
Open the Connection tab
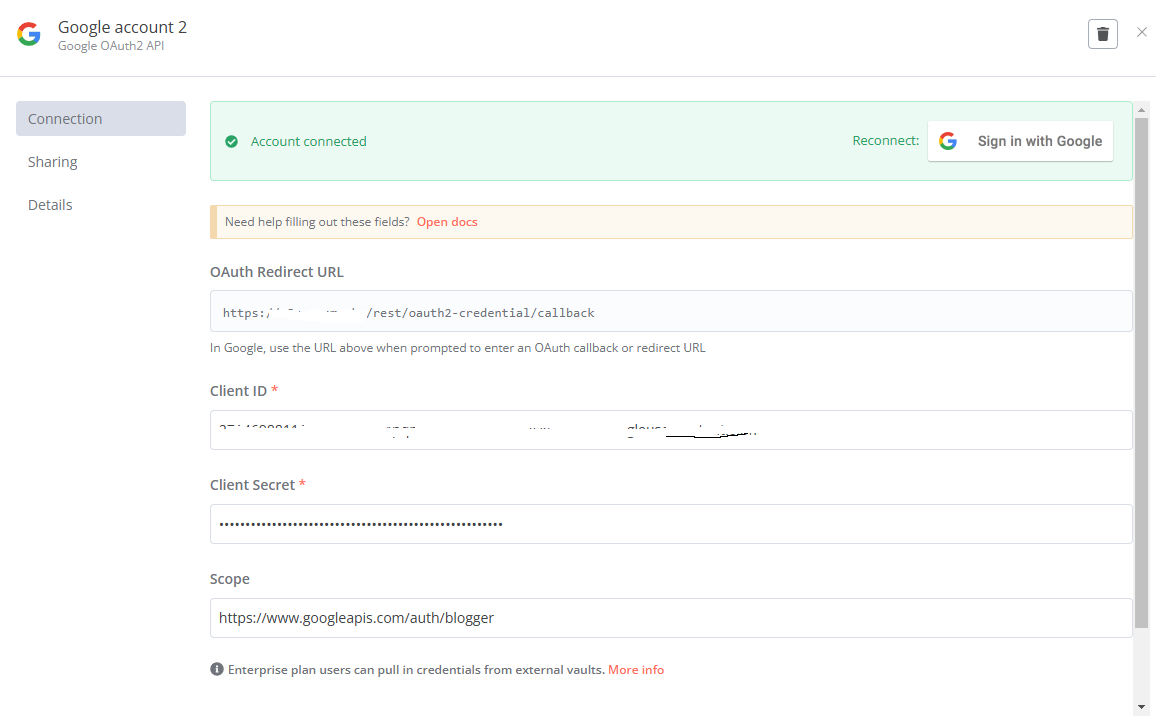click(101, 119)
